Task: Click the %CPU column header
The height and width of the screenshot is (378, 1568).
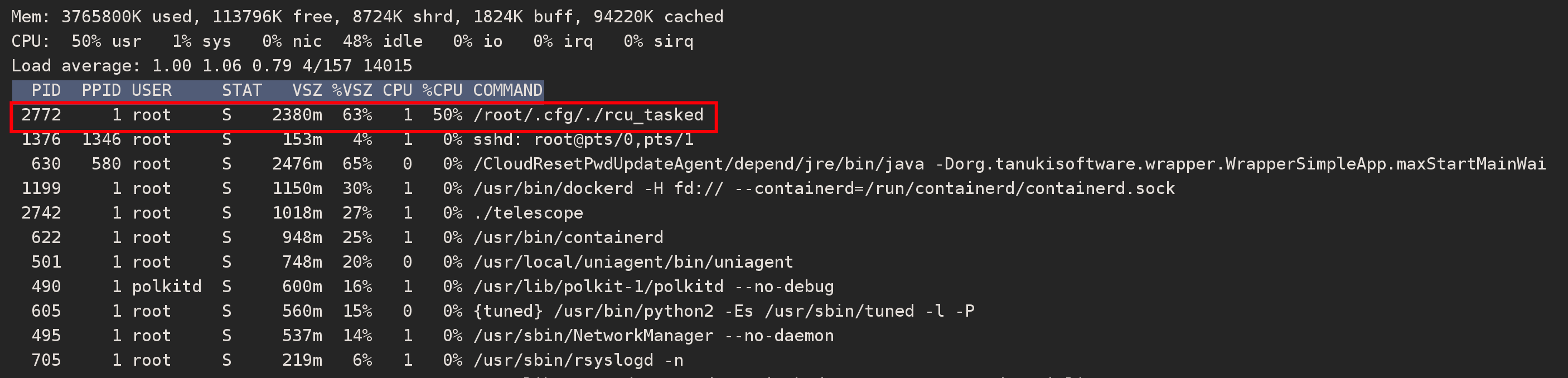Action: tap(443, 91)
